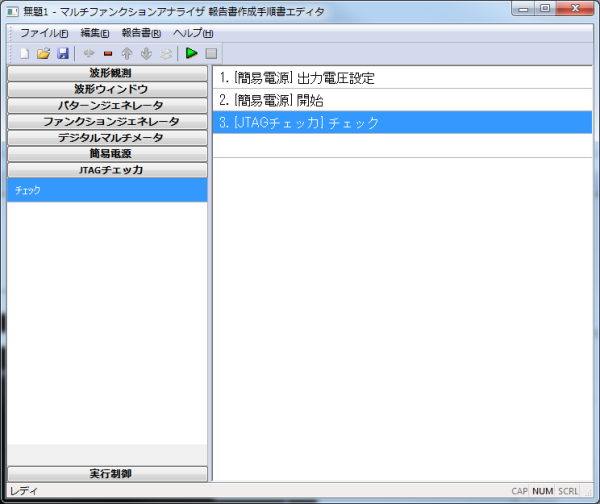600x504 pixels.
Task: Expand the 波形観測 category
Action: (108, 73)
